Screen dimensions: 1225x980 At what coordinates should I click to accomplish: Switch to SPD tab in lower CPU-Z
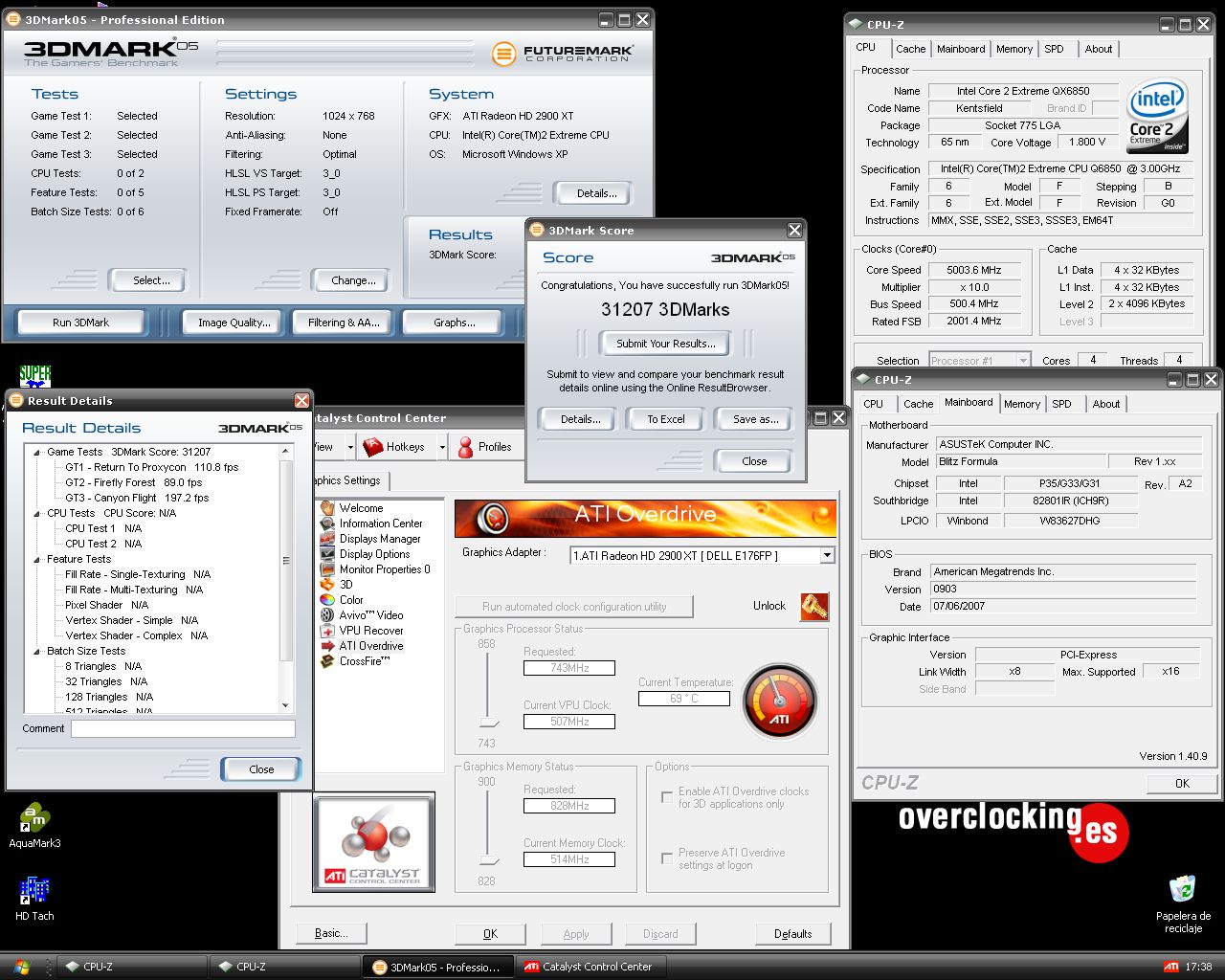pyautogui.click(x=1061, y=404)
